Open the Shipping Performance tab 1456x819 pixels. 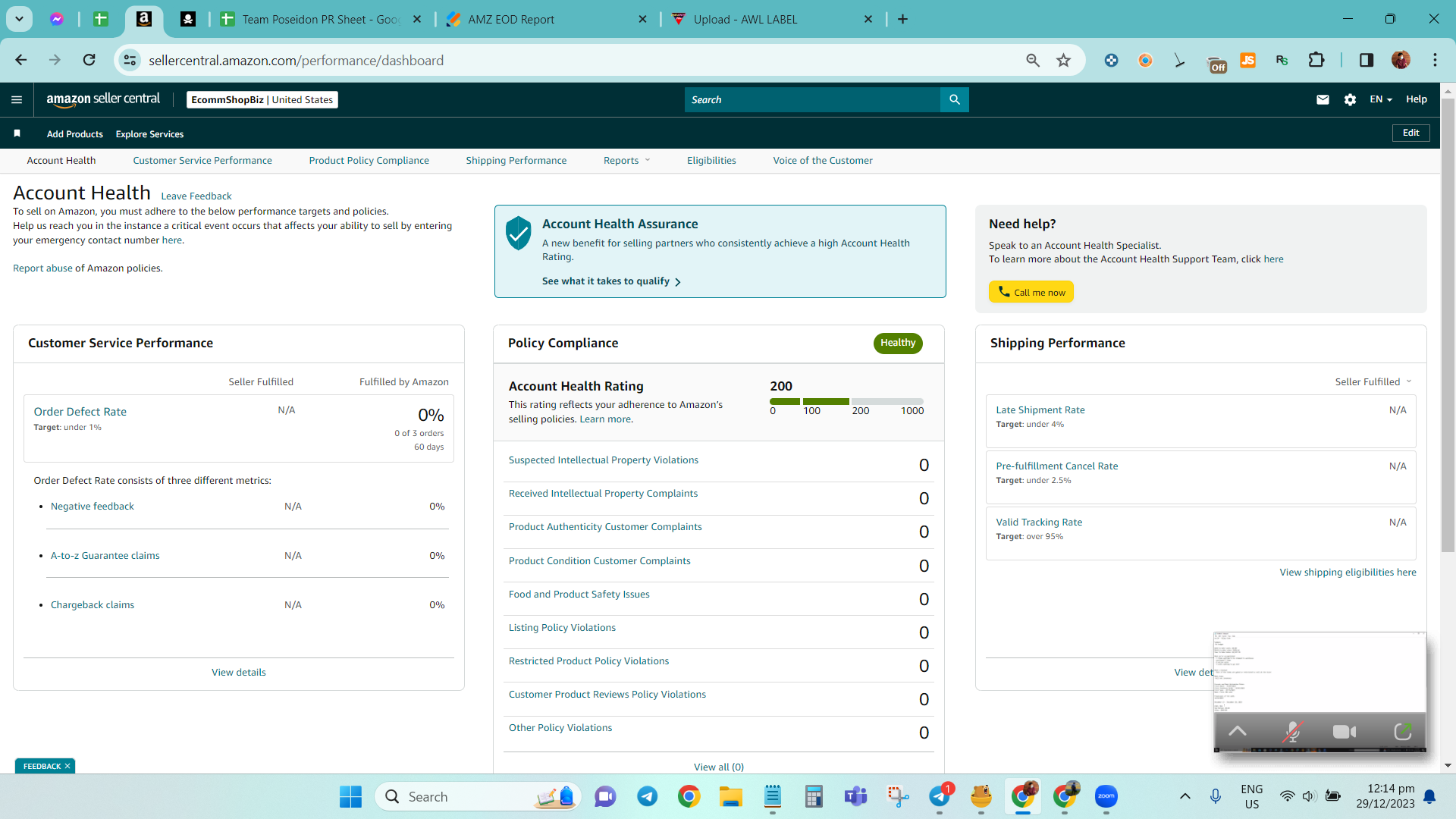click(516, 160)
